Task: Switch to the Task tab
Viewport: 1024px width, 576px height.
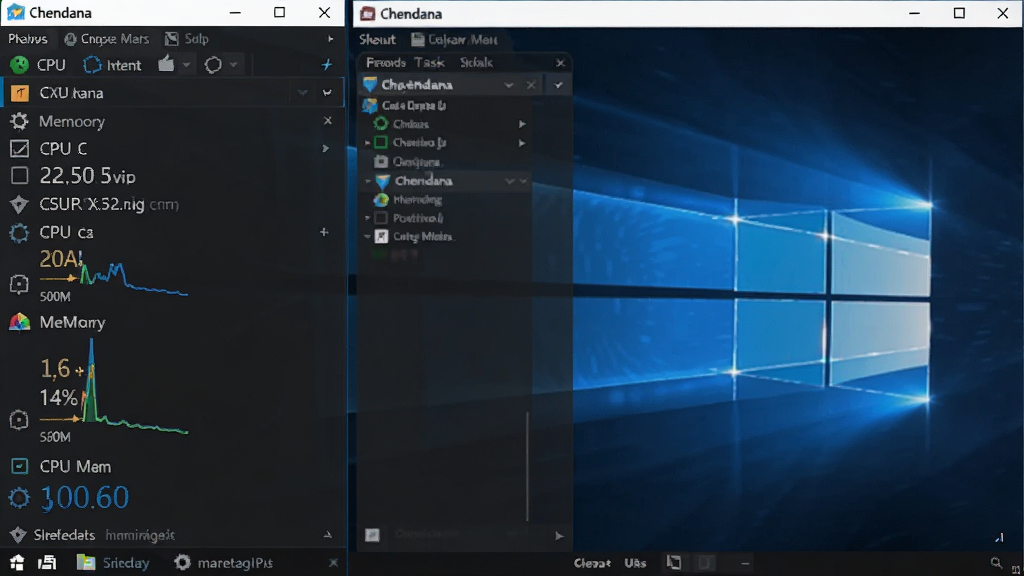Action: (429, 63)
